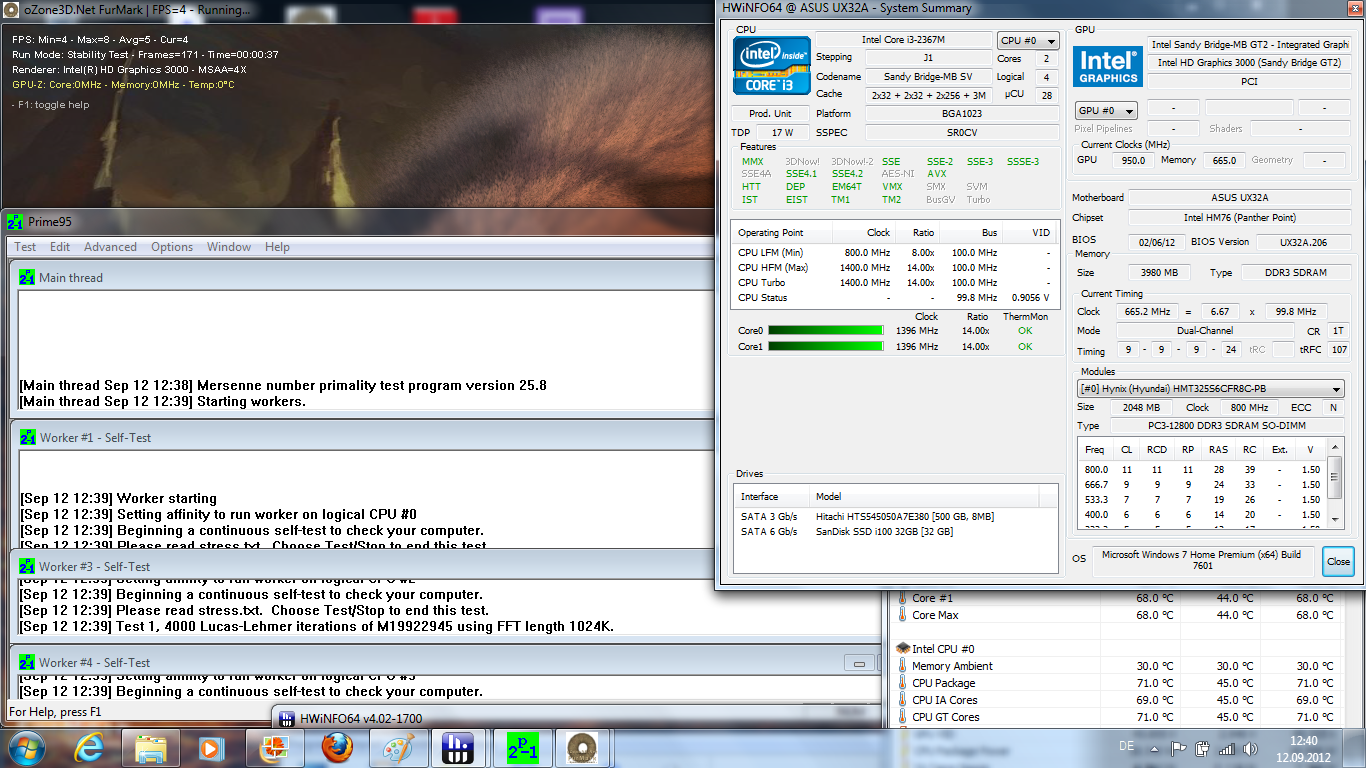This screenshot has width=1366, height=768.
Task: Launch Firefox from the taskbar
Action: click(x=337, y=748)
